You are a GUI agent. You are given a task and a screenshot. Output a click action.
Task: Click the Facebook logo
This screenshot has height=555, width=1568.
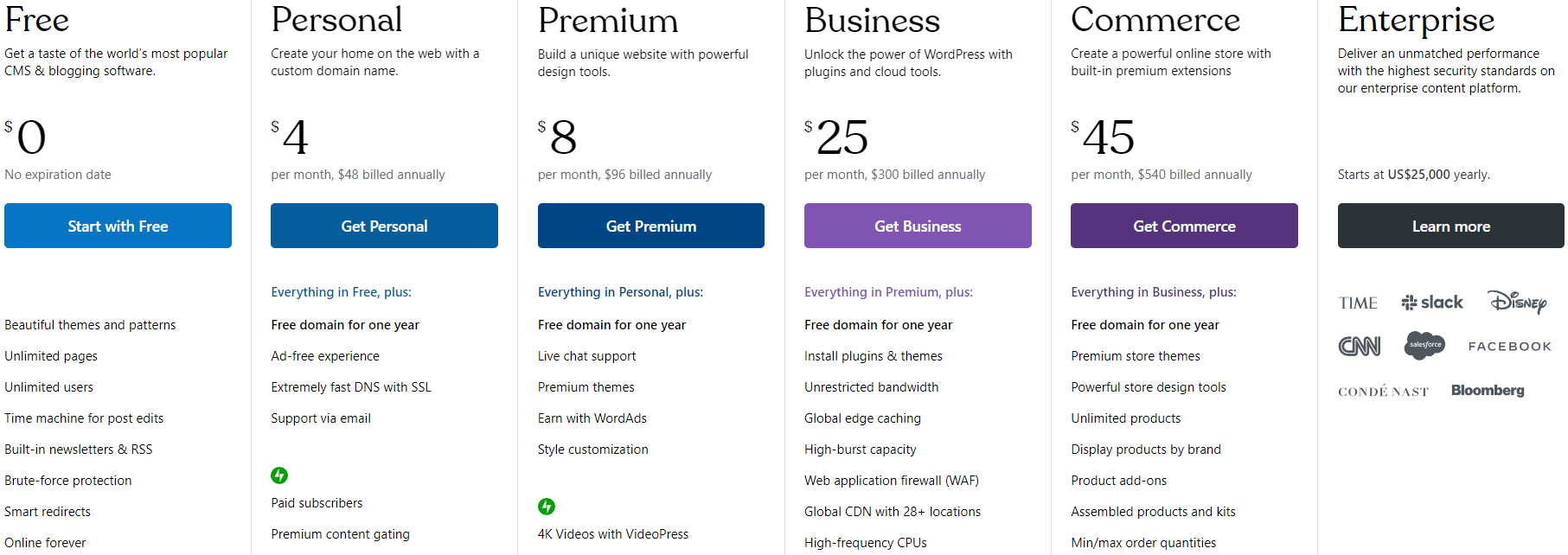pos(1509,347)
